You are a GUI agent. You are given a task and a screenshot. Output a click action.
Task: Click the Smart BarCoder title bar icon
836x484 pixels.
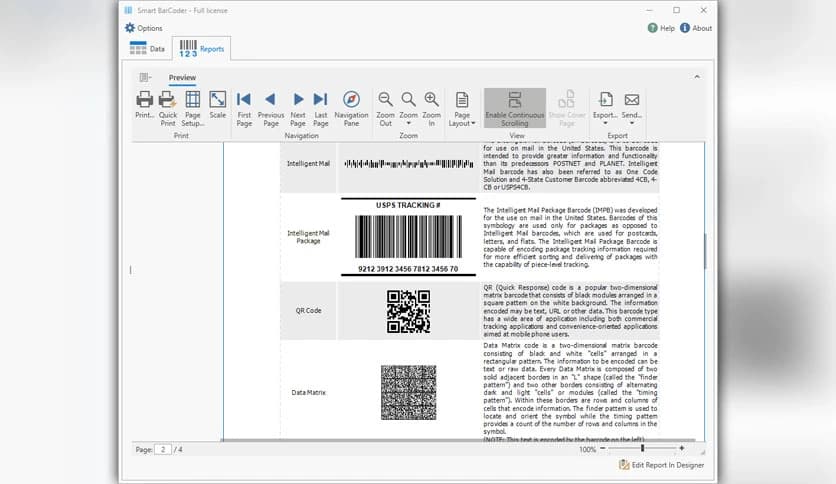128,10
